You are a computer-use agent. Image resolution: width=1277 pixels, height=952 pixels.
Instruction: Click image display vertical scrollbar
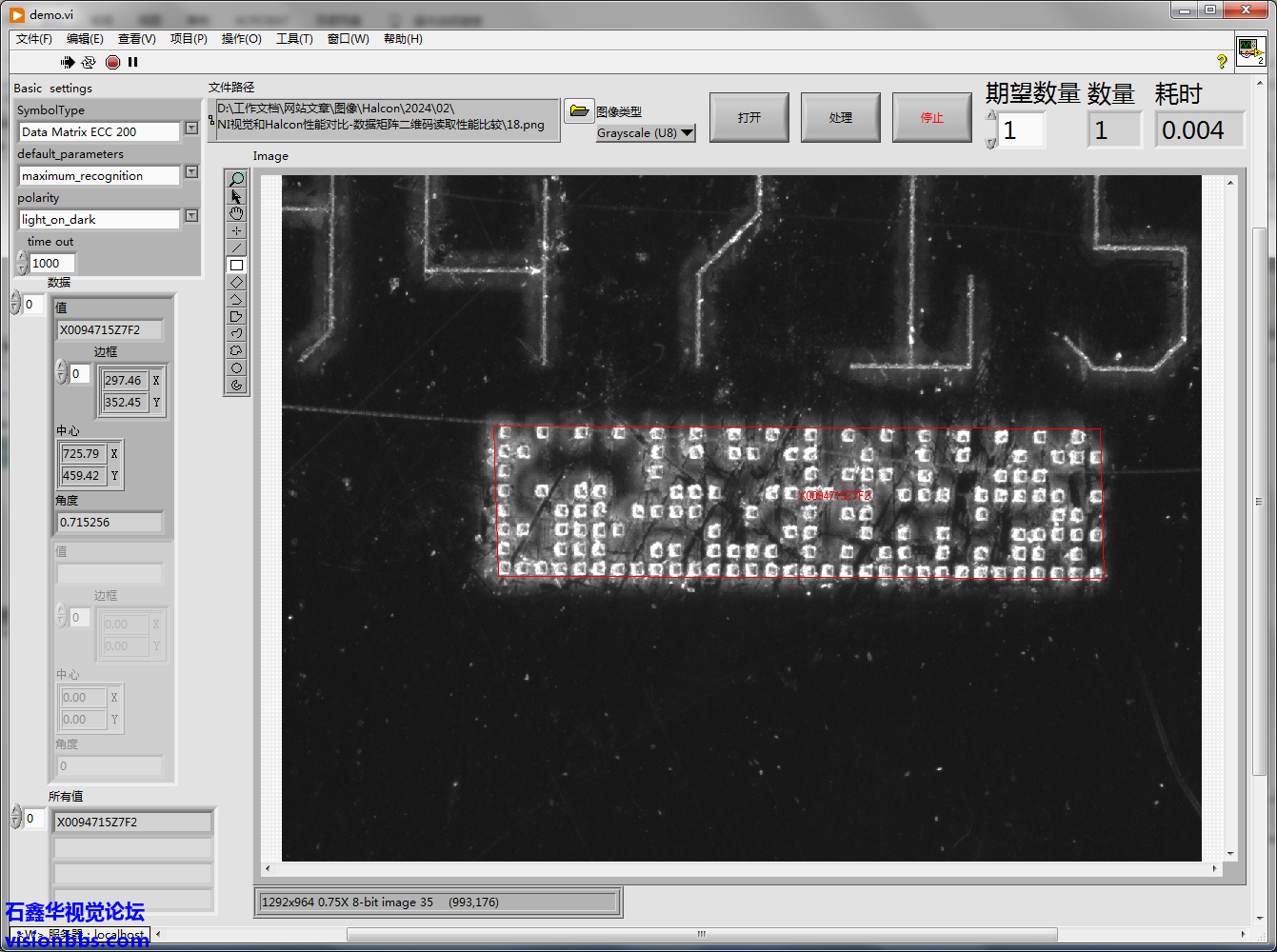click(1230, 518)
